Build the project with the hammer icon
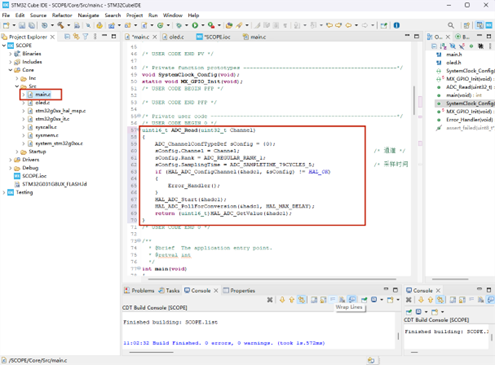Screen dimensions: 495x365 coord(61,25)
